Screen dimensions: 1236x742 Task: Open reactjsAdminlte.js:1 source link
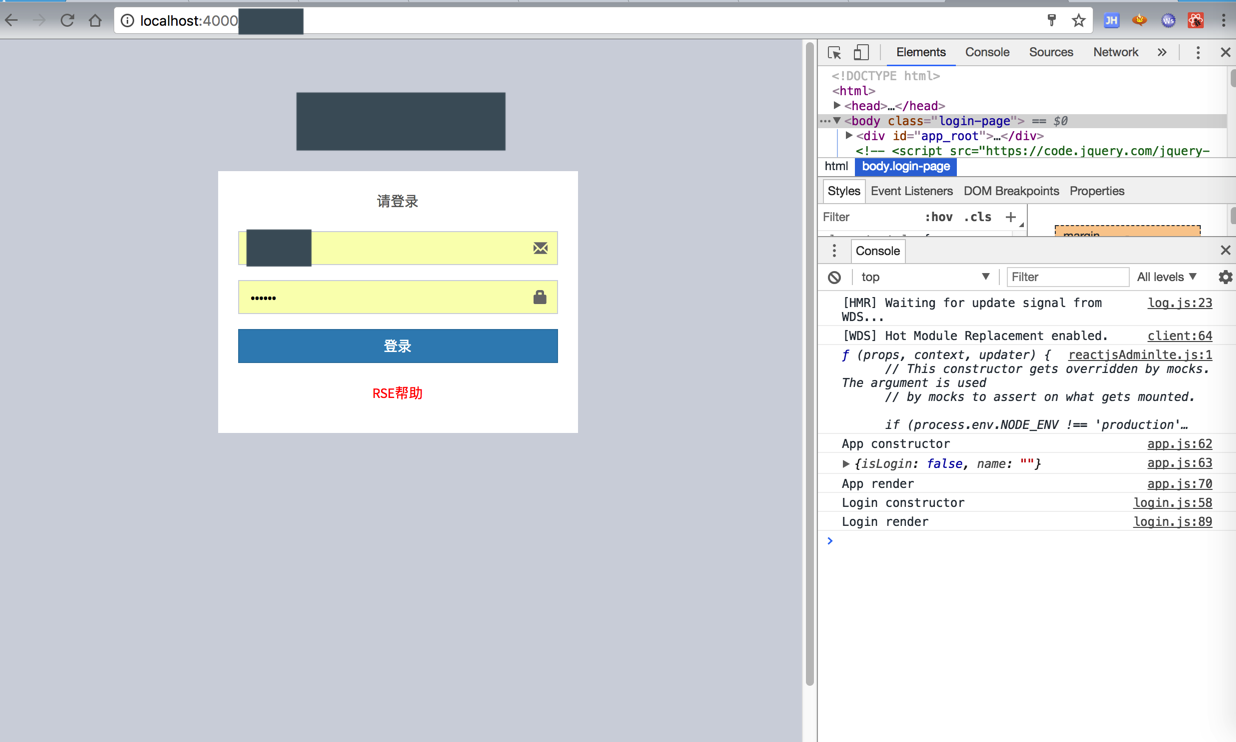coord(1140,355)
